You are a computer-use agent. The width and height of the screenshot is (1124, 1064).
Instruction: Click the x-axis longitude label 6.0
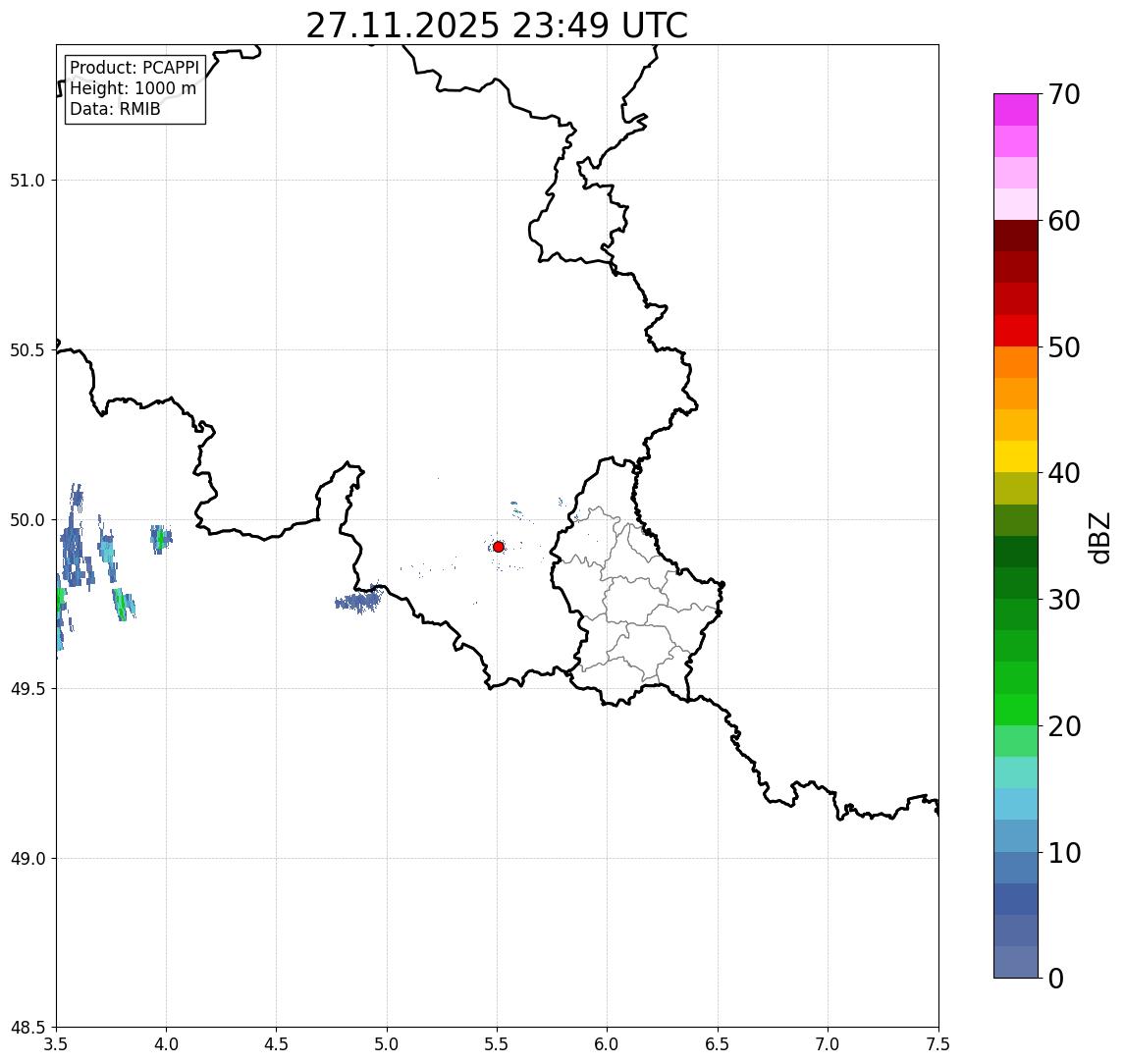608,1044
